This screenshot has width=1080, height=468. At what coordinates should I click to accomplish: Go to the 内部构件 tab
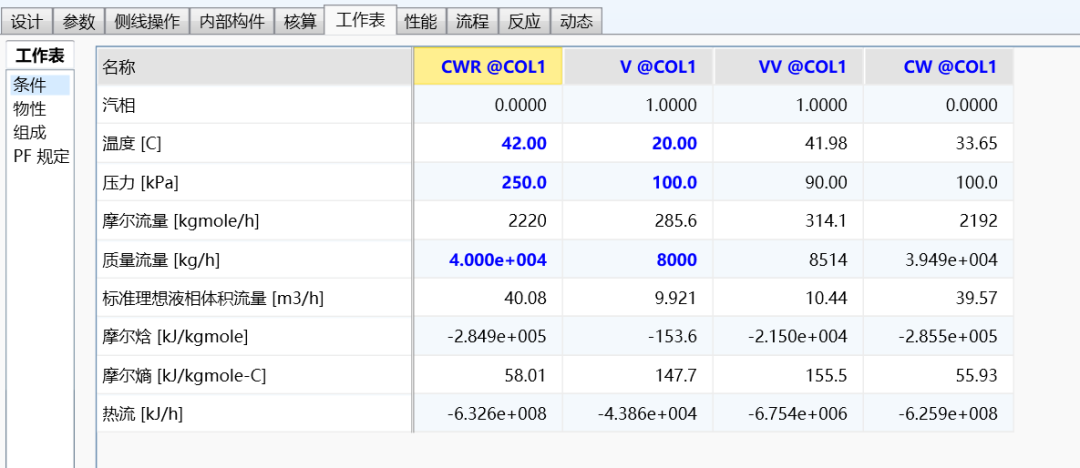tap(232, 21)
